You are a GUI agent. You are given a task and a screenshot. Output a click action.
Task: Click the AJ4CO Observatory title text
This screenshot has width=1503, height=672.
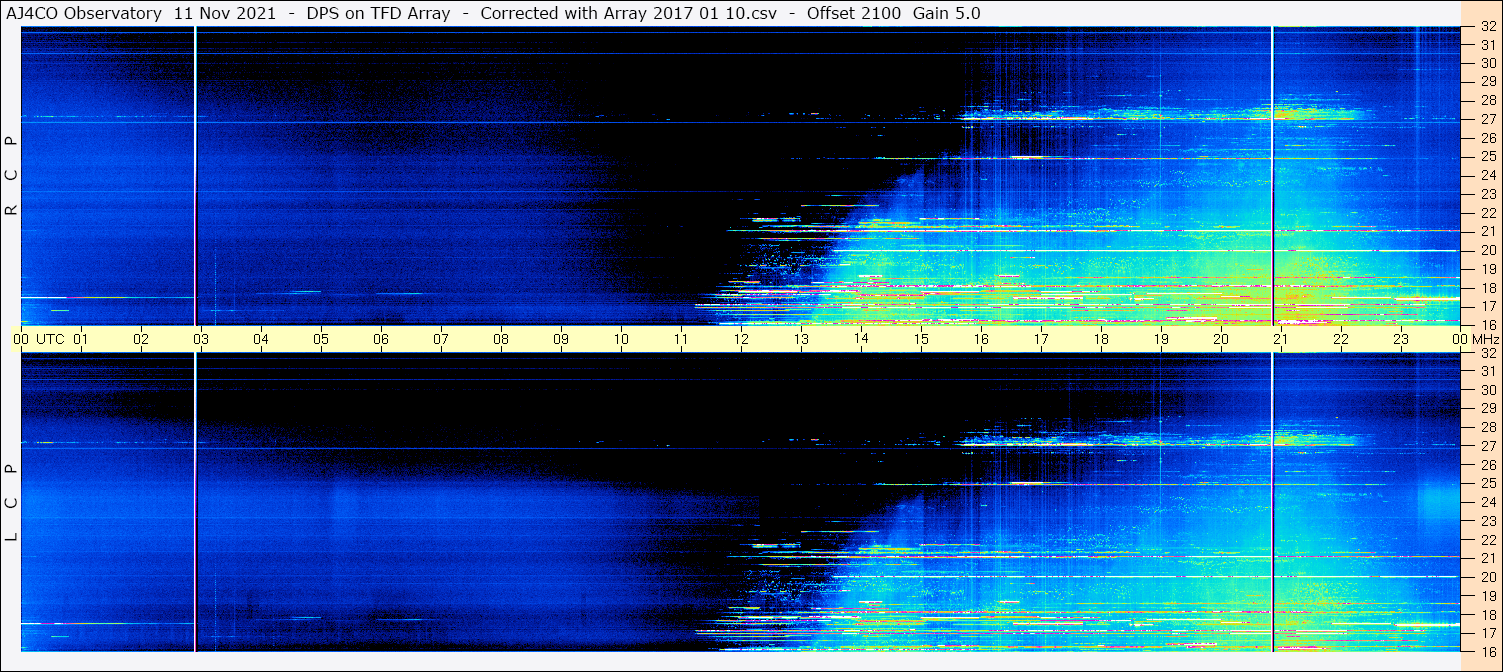click(84, 13)
